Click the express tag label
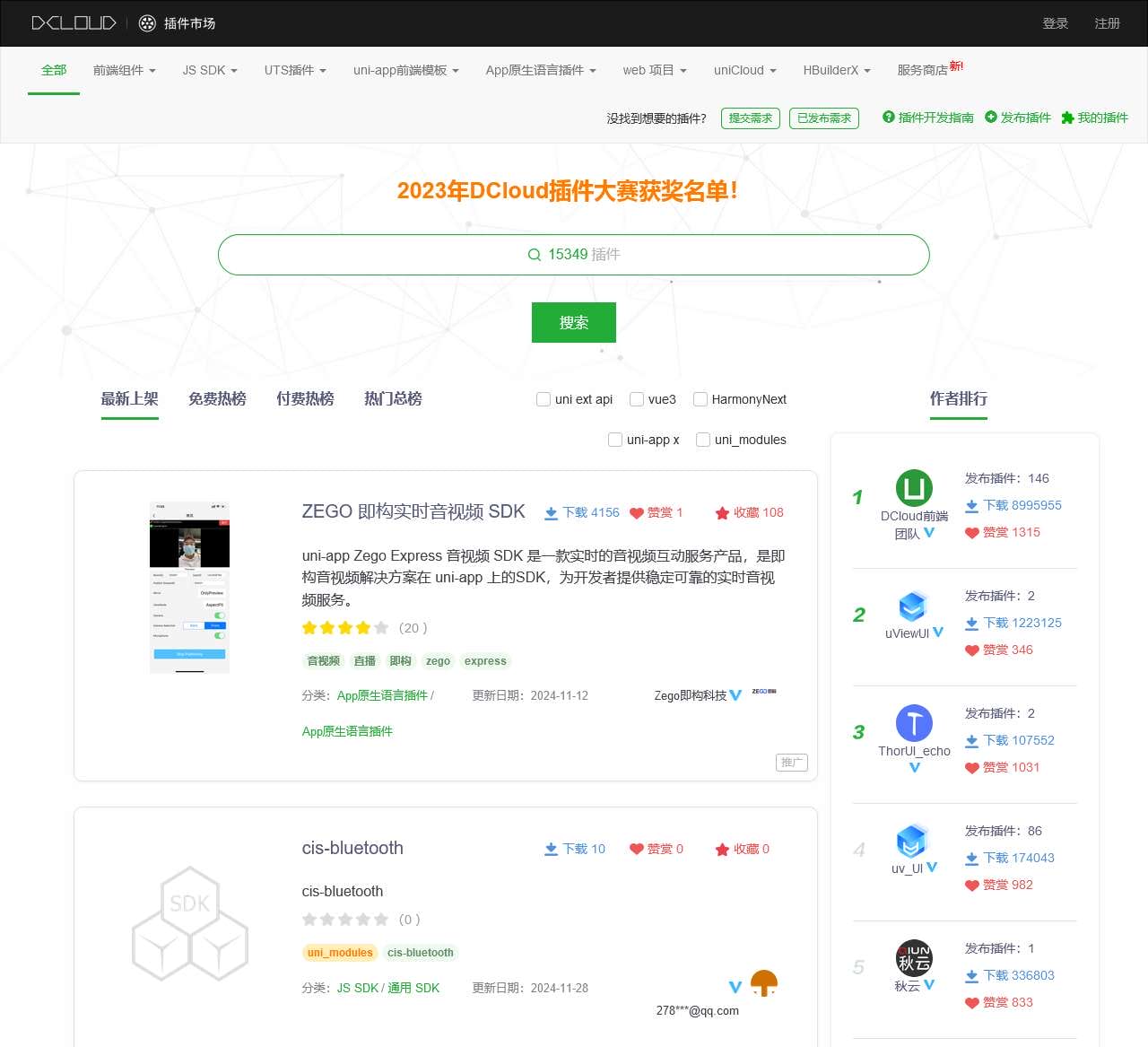 point(485,661)
